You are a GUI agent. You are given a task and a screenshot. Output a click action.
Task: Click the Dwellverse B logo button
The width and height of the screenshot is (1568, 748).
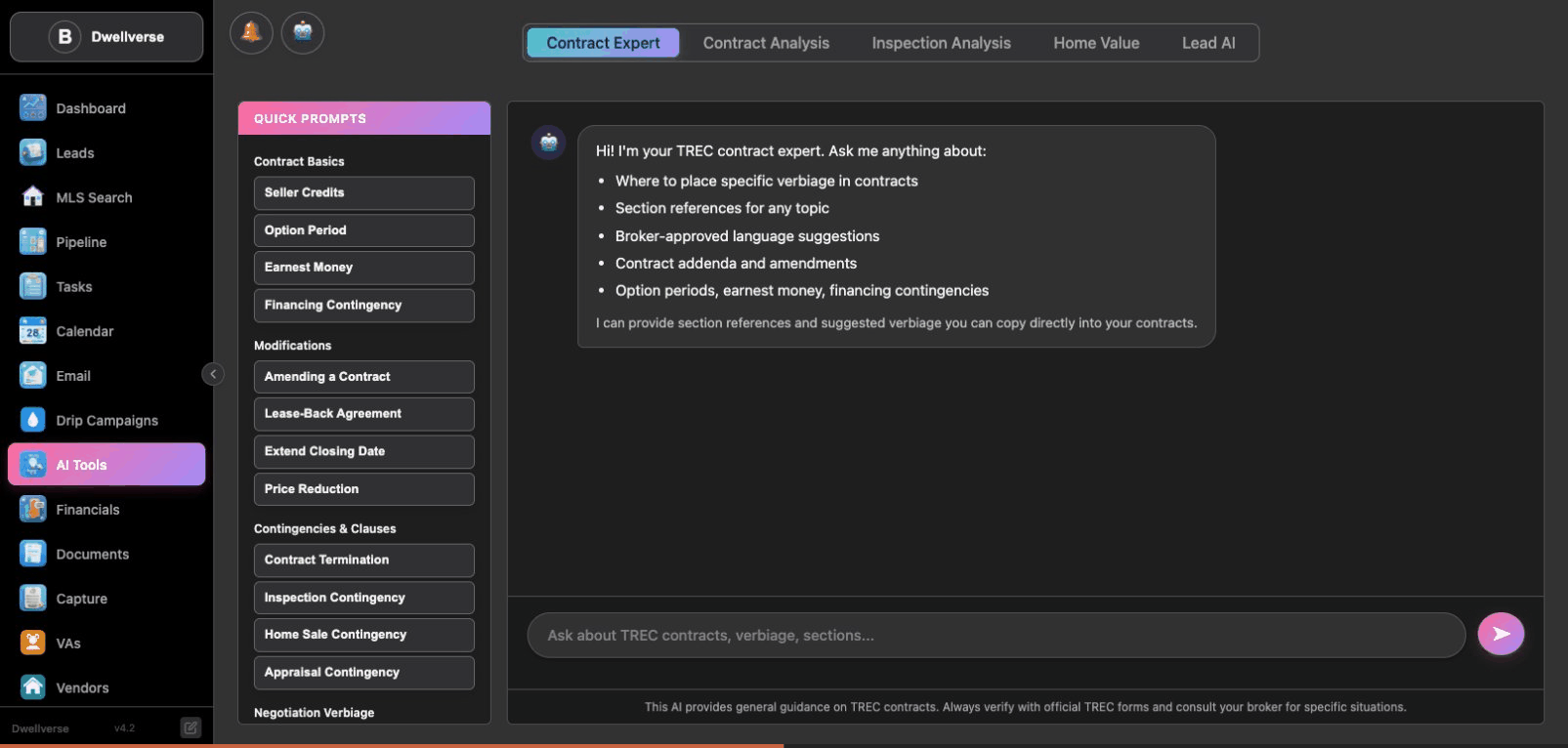106,37
